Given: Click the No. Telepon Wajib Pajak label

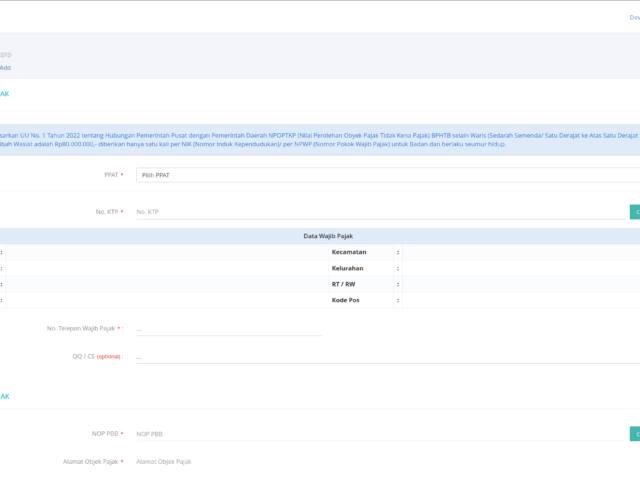Looking at the screenshot, I should pos(81,328).
